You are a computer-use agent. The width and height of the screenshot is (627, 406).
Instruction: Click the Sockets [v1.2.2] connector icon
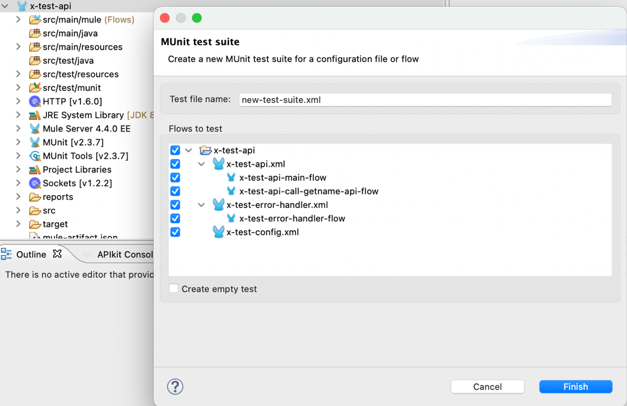point(35,183)
